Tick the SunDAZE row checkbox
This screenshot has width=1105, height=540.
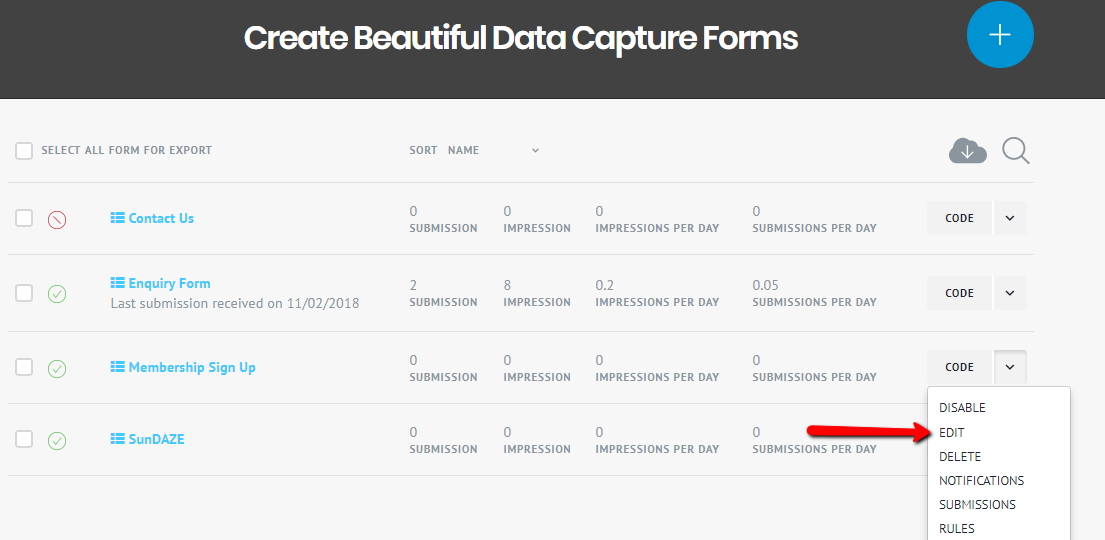24,439
